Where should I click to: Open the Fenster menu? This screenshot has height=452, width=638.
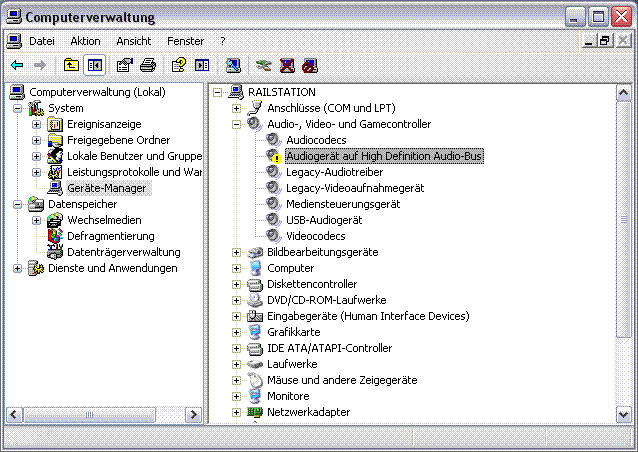click(x=186, y=41)
